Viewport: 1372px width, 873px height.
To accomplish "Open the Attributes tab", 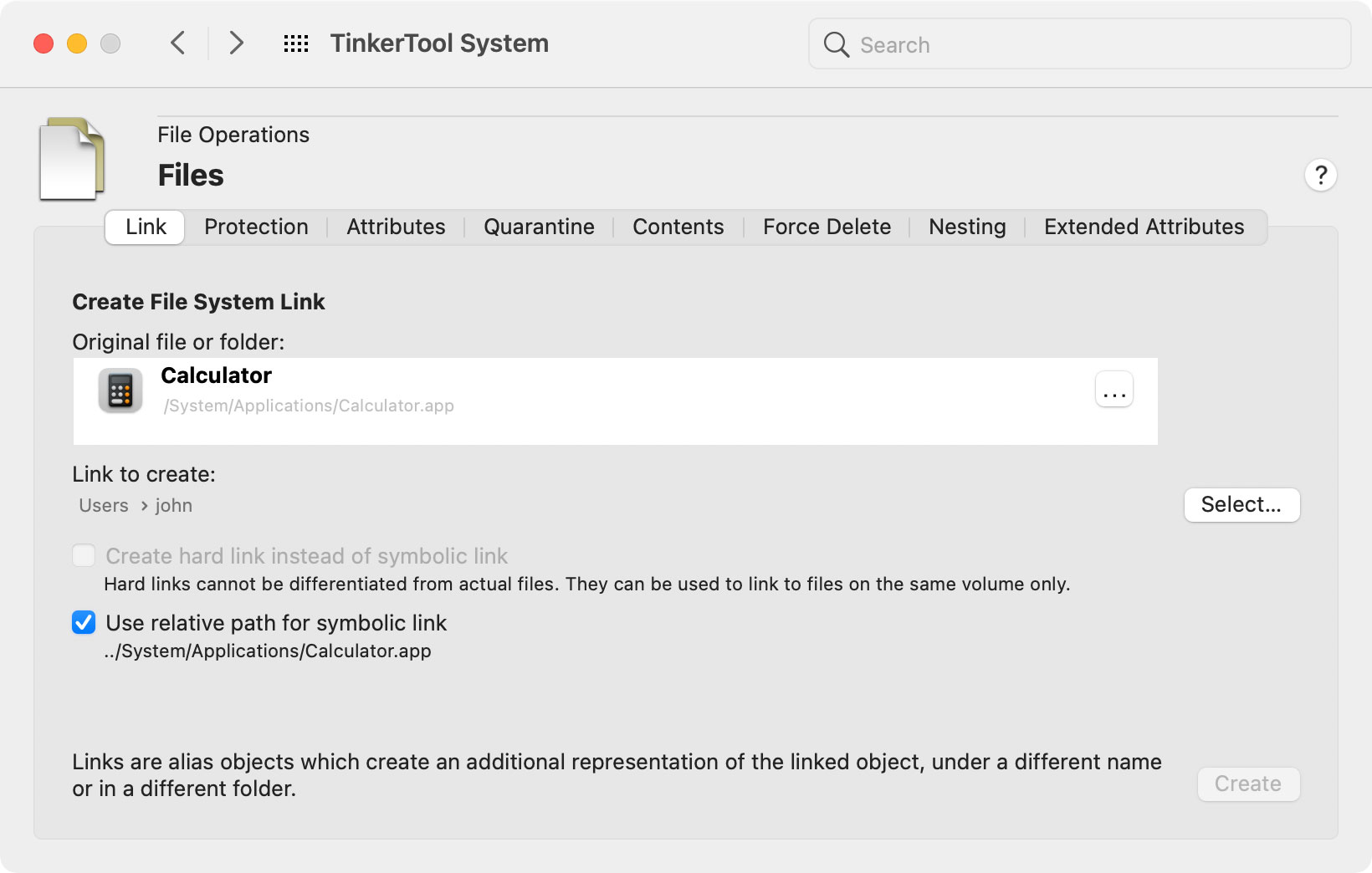I will pos(396,227).
